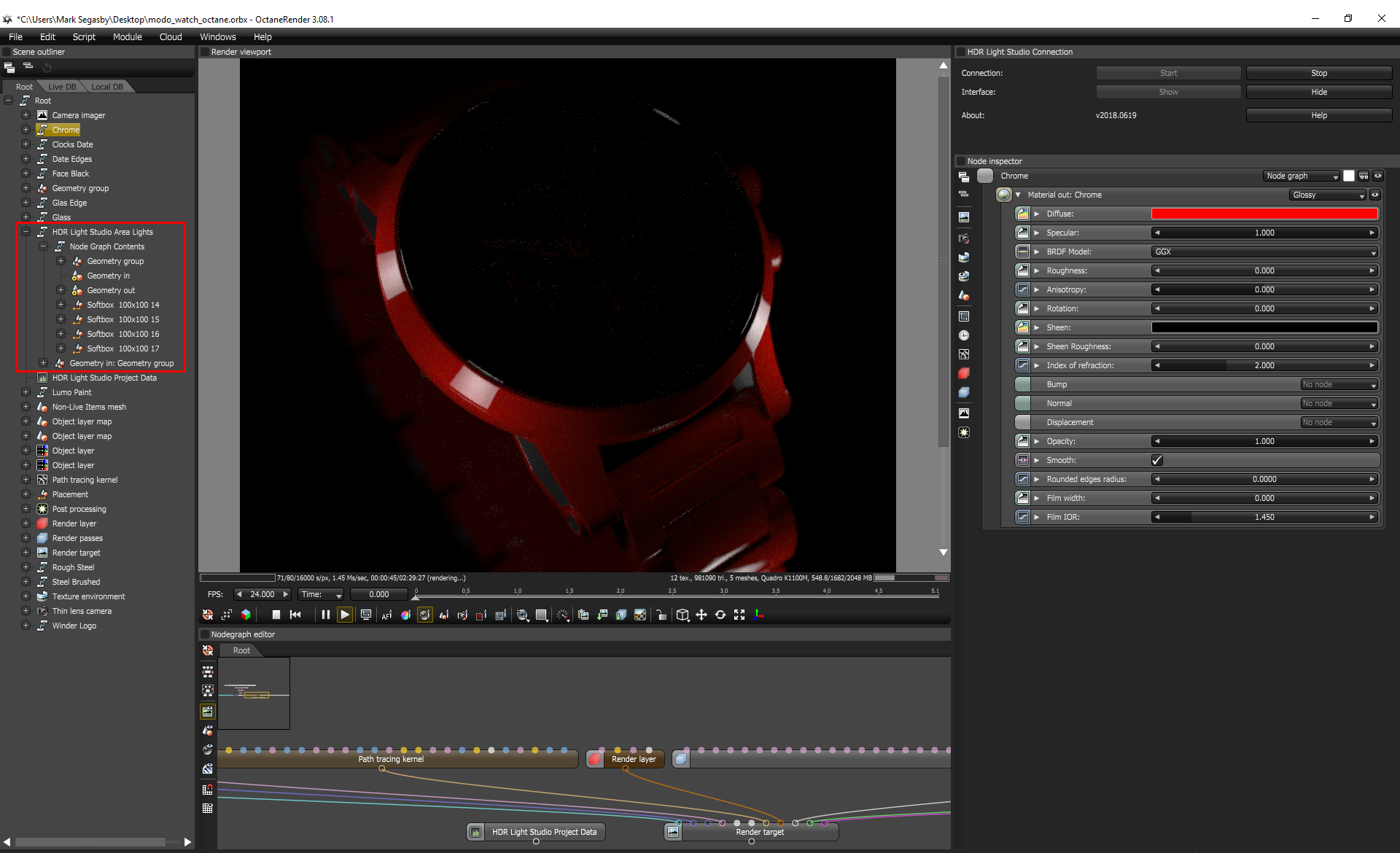Open the Glossy material type dropdown
Image resolution: width=1400 pixels, height=853 pixels.
pos(1328,195)
